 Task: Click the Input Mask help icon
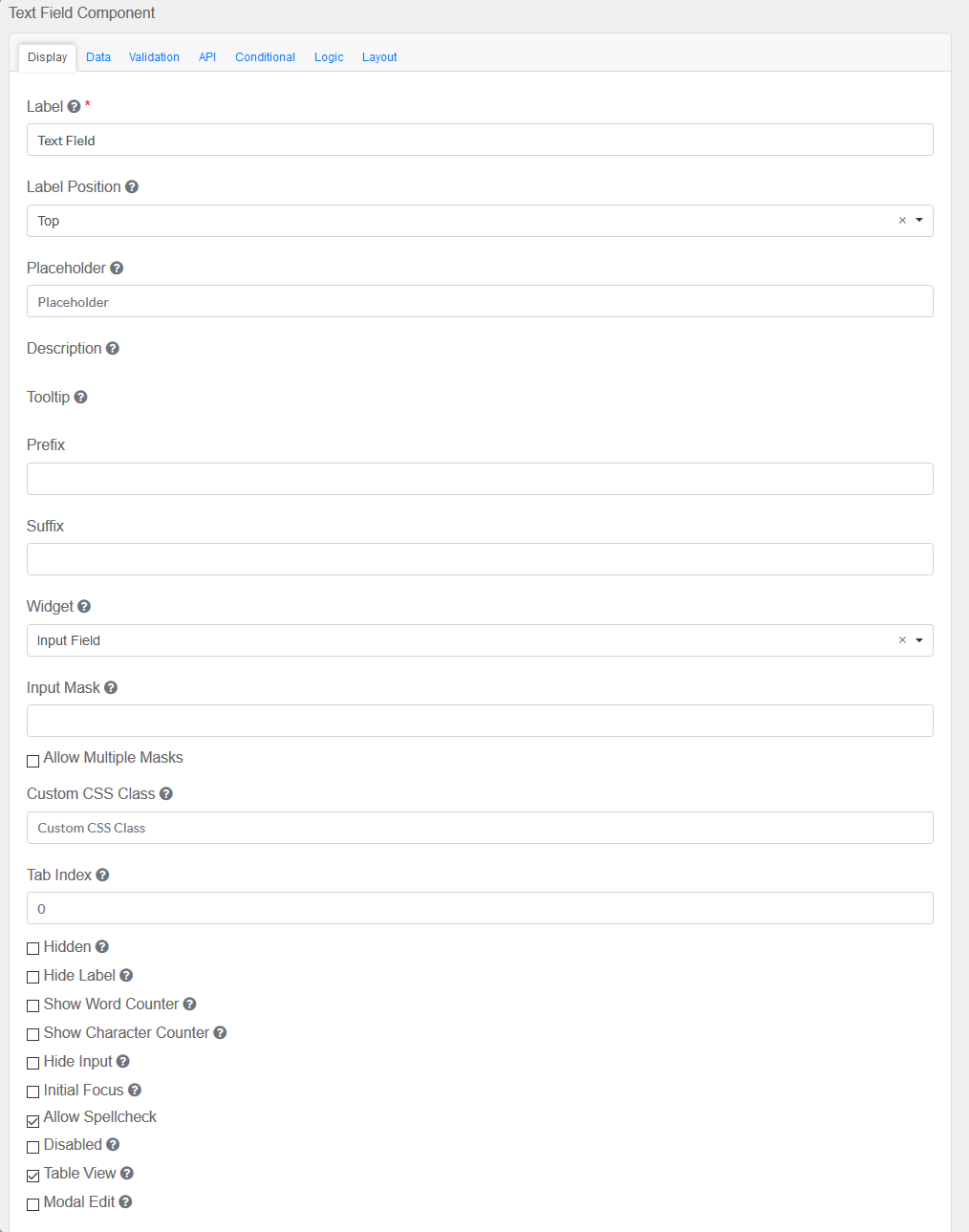[x=111, y=688]
